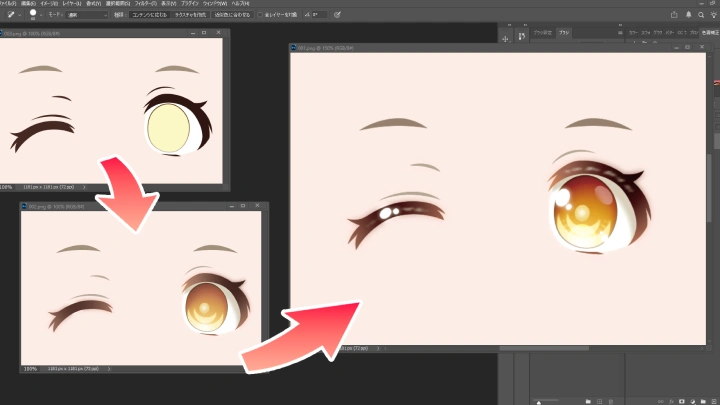Open the Discover lightbulb icon

714,15
